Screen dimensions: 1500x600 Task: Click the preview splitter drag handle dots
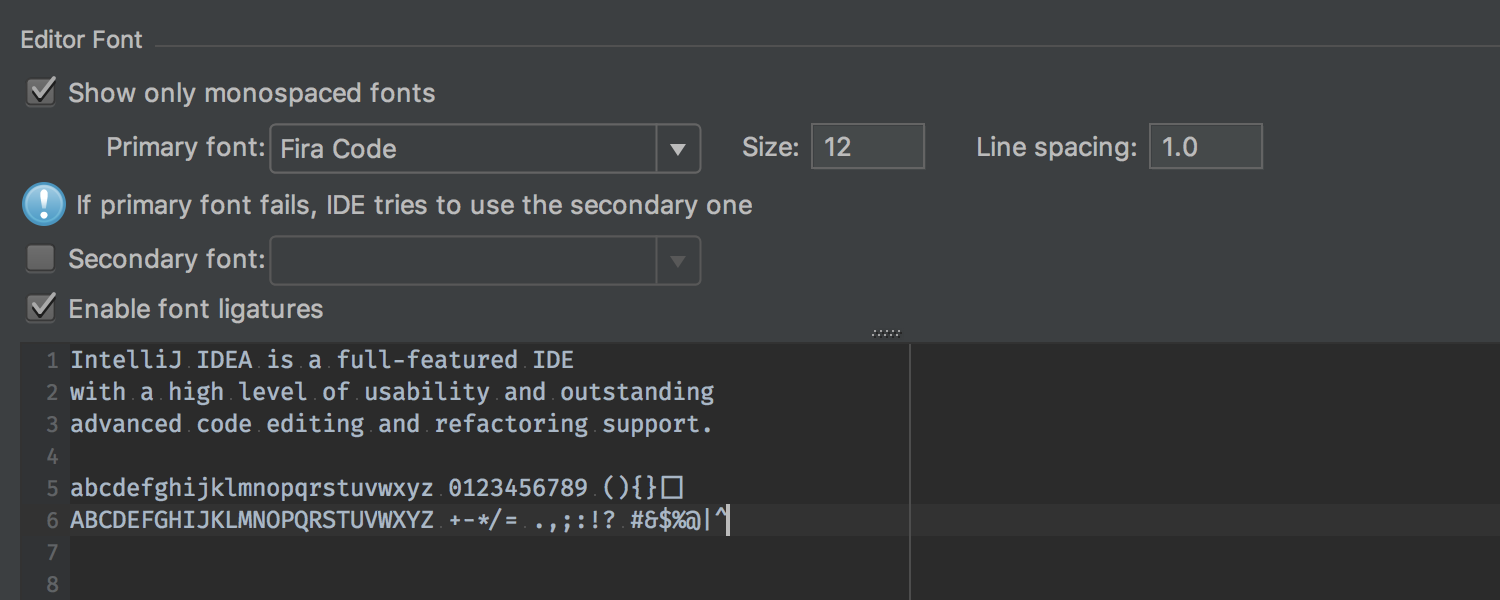[x=886, y=334]
